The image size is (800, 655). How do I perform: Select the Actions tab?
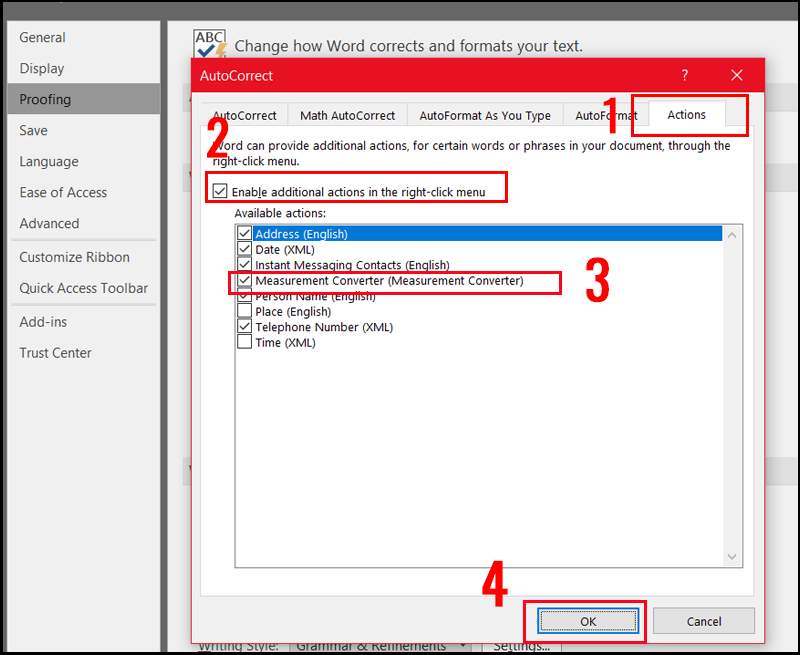686,114
